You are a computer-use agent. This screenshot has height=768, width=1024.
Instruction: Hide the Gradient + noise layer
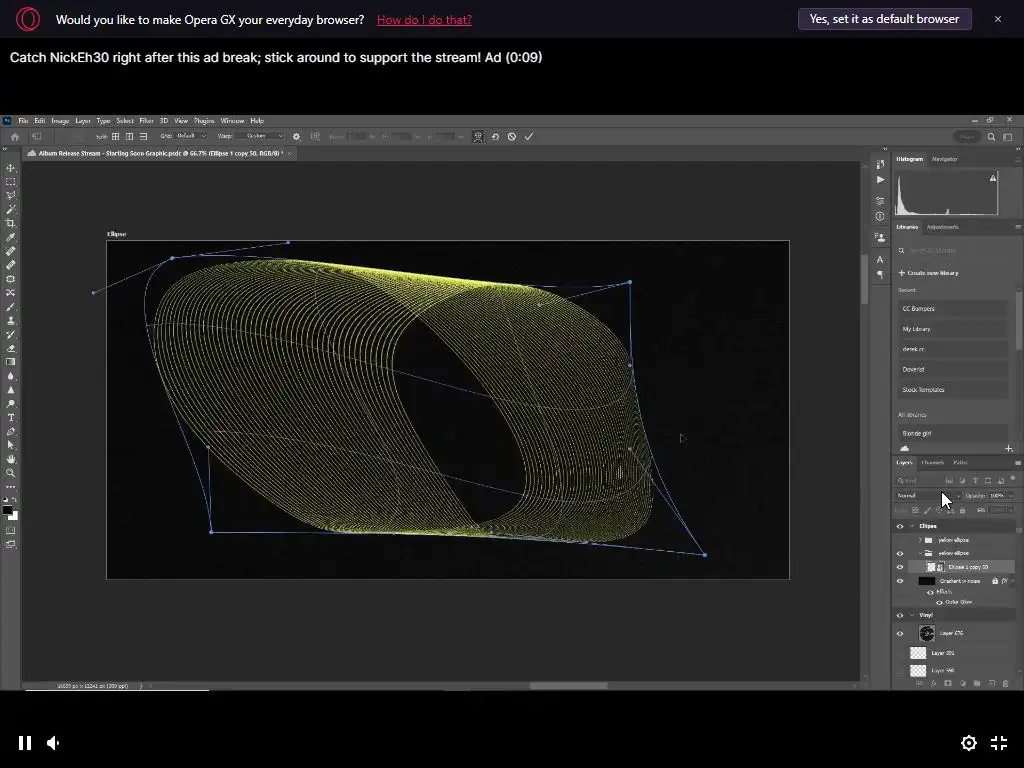pos(900,581)
